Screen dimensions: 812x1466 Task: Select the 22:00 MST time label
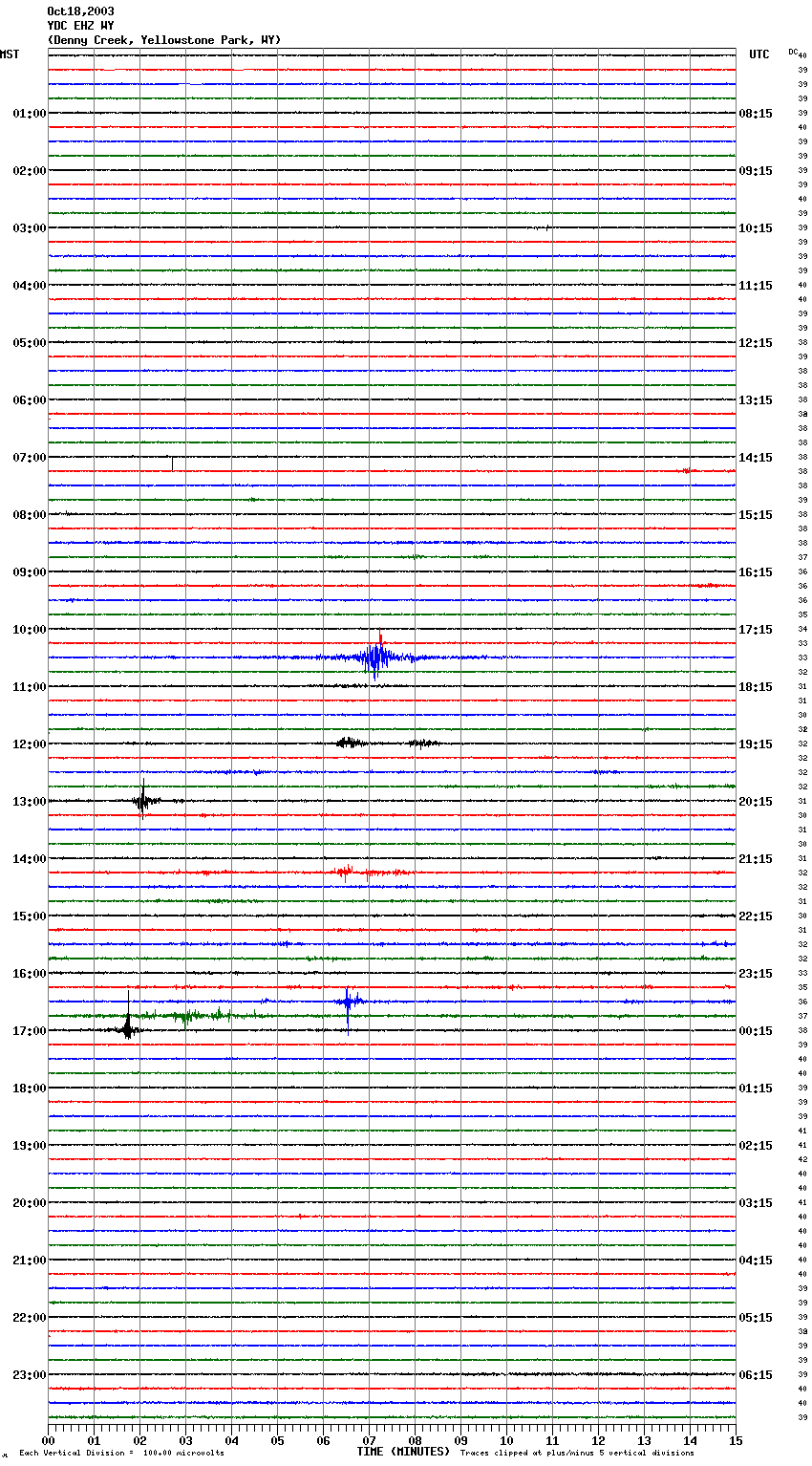pos(30,1318)
